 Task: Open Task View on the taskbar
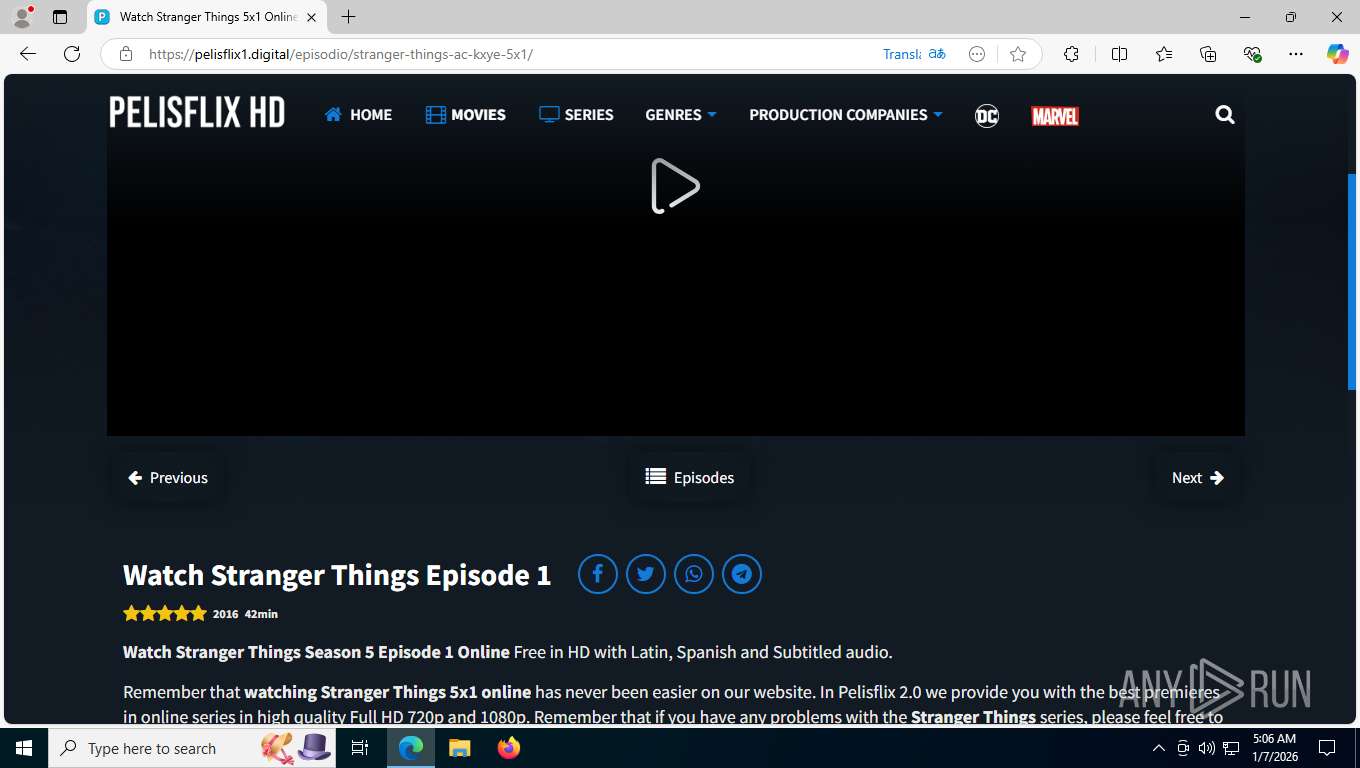[360, 748]
